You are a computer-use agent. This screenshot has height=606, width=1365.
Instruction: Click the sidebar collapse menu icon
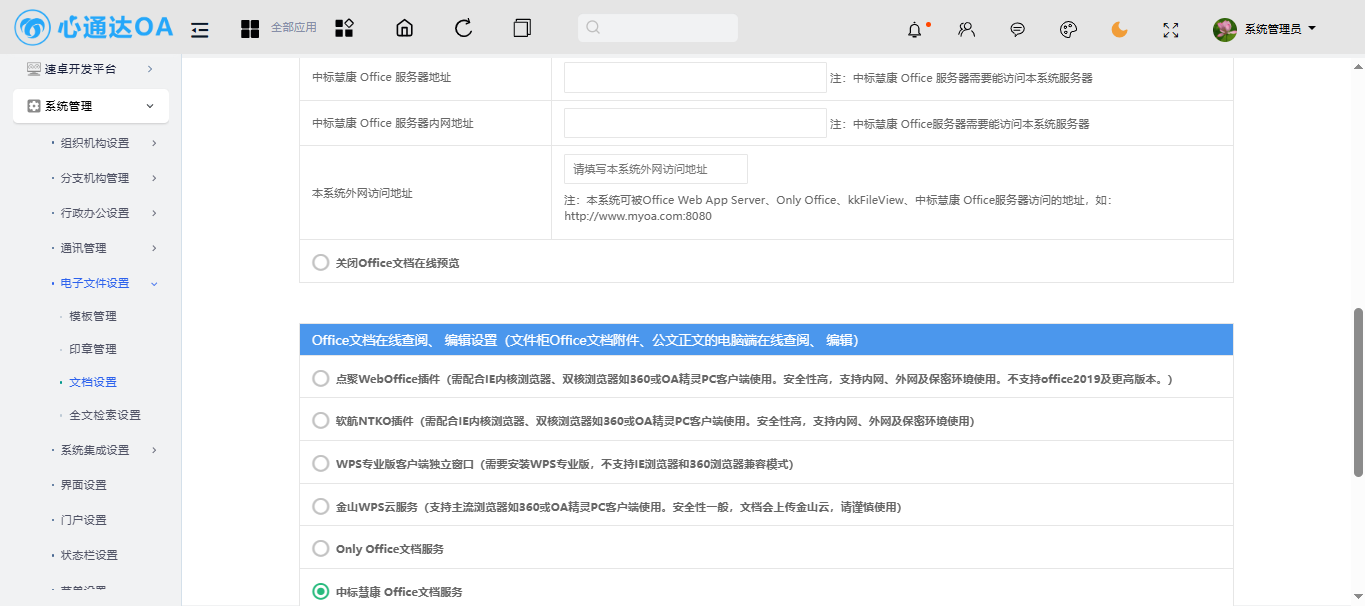pos(200,29)
